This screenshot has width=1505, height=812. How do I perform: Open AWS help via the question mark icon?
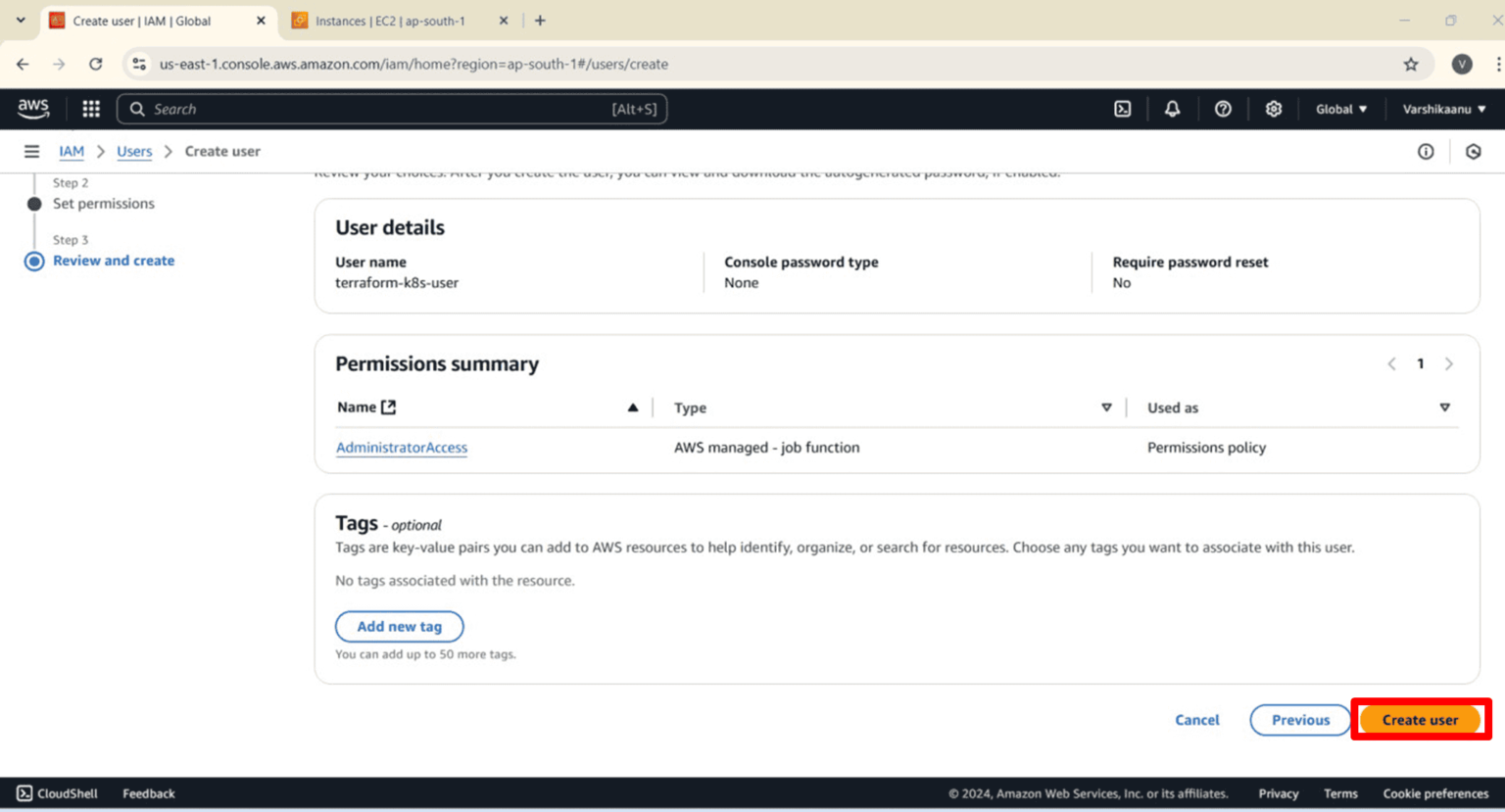pyautogui.click(x=1223, y=109)
